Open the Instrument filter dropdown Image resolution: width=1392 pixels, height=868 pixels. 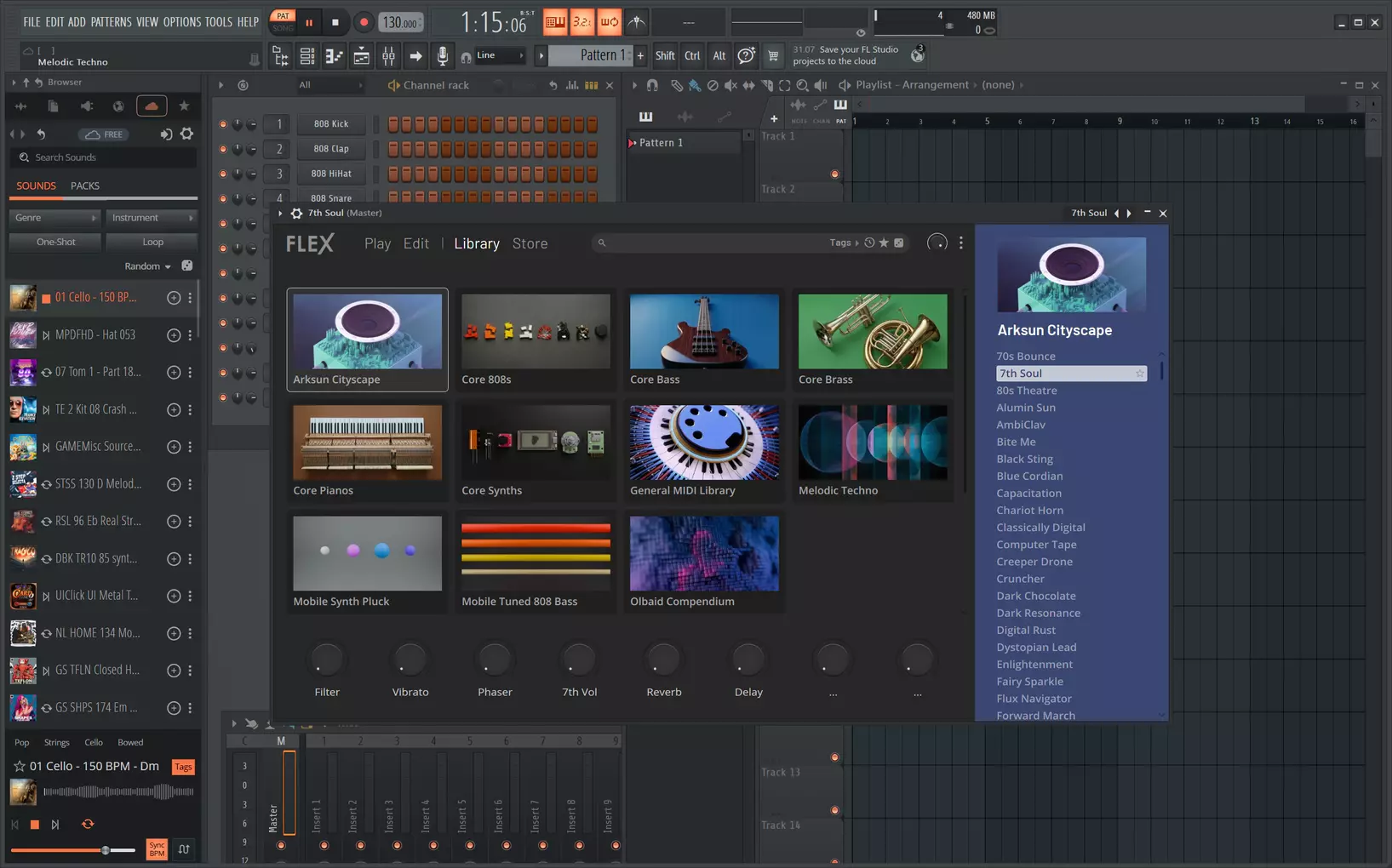pos(152,218)
